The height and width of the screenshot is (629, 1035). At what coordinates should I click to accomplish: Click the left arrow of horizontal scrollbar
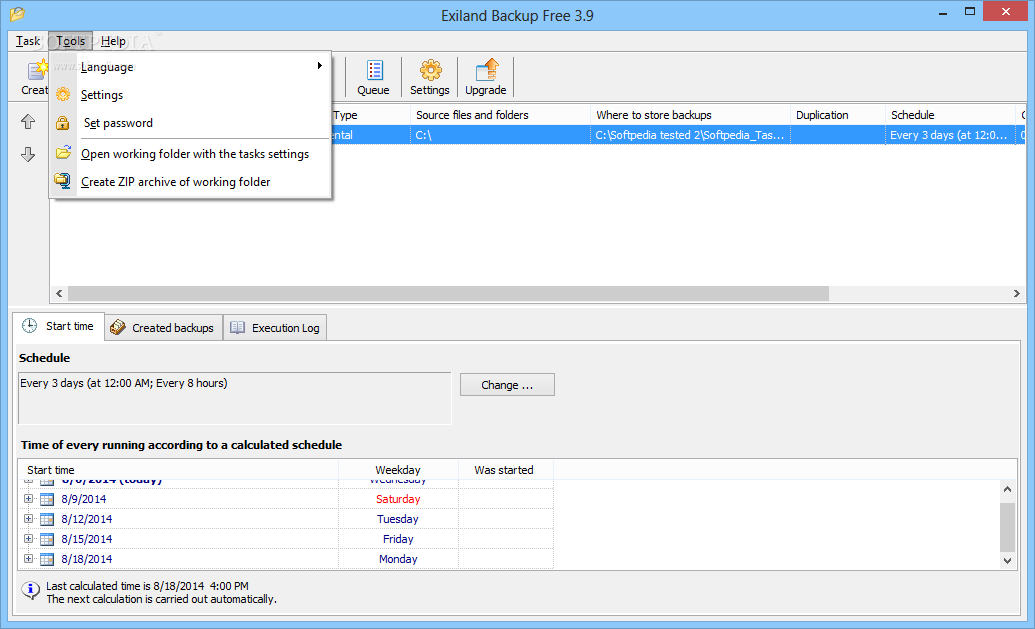click(59, 293)
